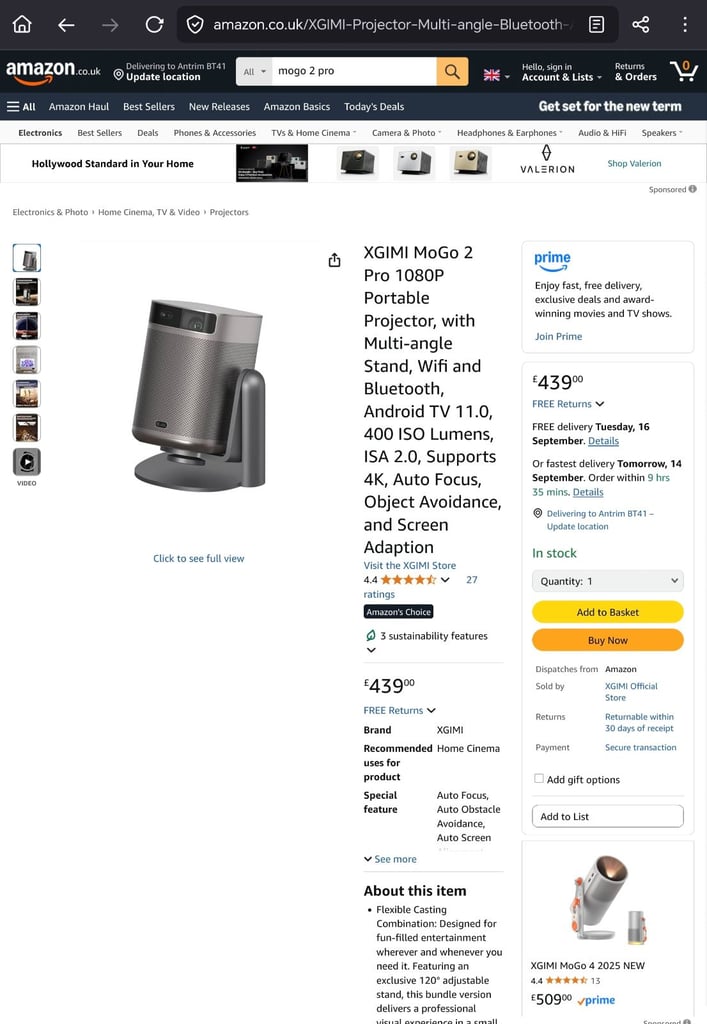707x1024 pixels.
Task: Expand See more product details
Action: [x=390, y=859]
